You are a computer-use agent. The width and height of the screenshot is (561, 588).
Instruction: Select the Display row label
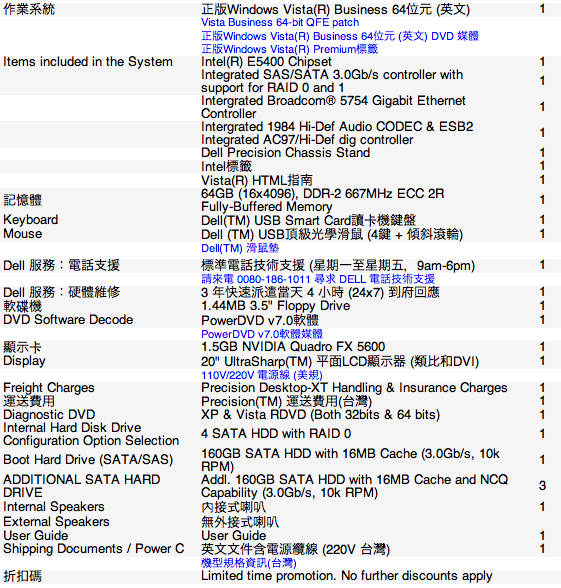24,361
